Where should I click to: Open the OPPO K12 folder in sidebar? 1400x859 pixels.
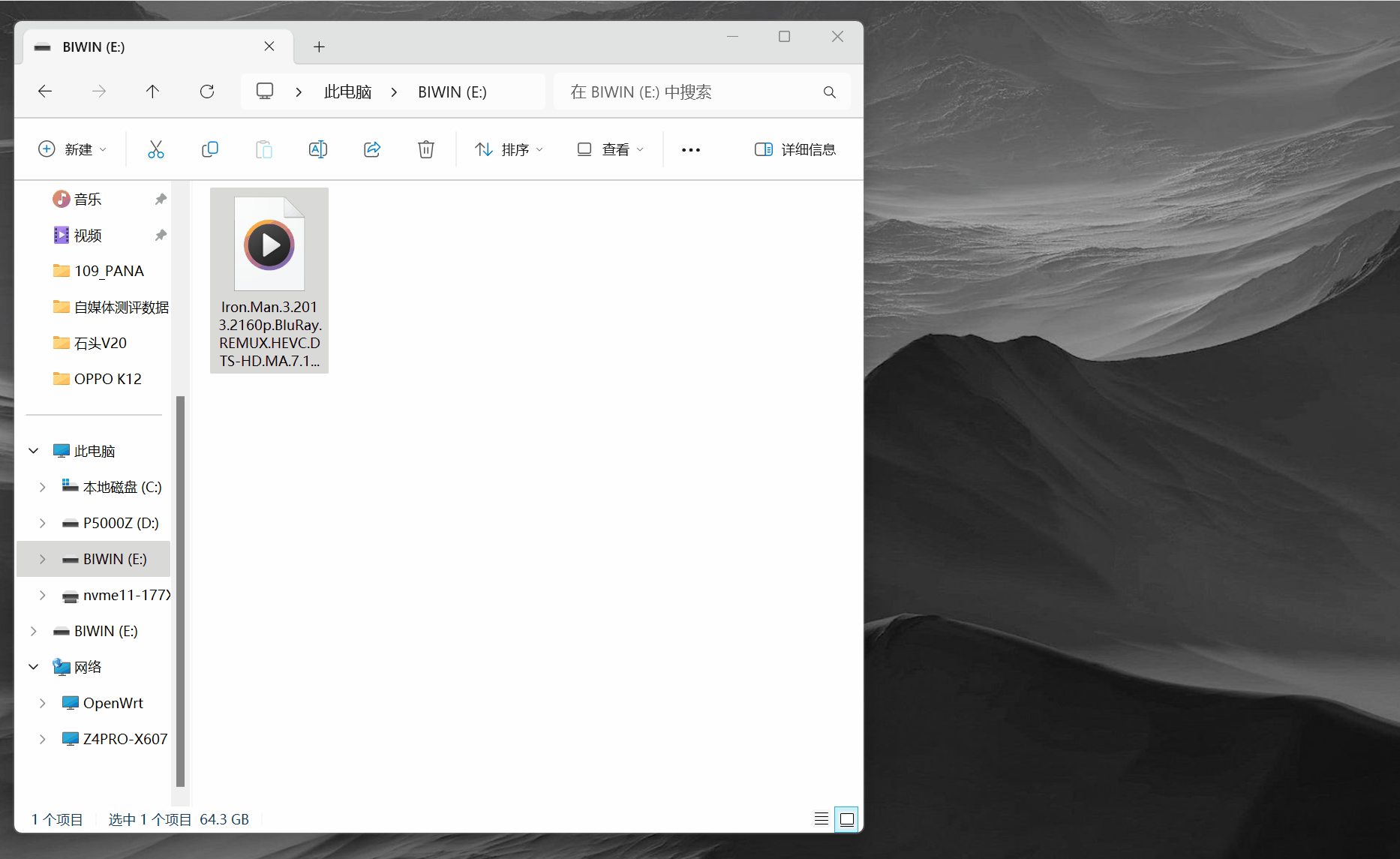[98, 379]
